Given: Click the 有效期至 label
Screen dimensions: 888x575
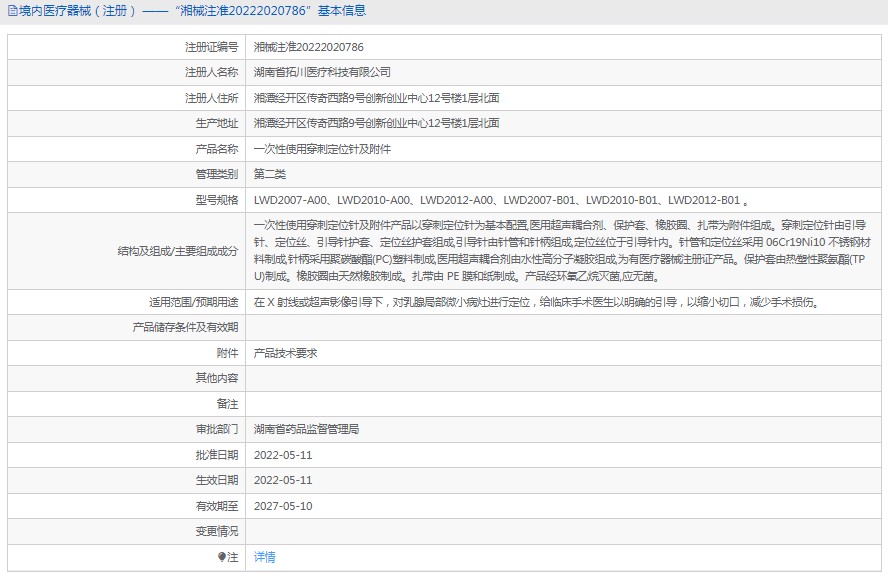Looking at the screenshot, I should 217,506.
